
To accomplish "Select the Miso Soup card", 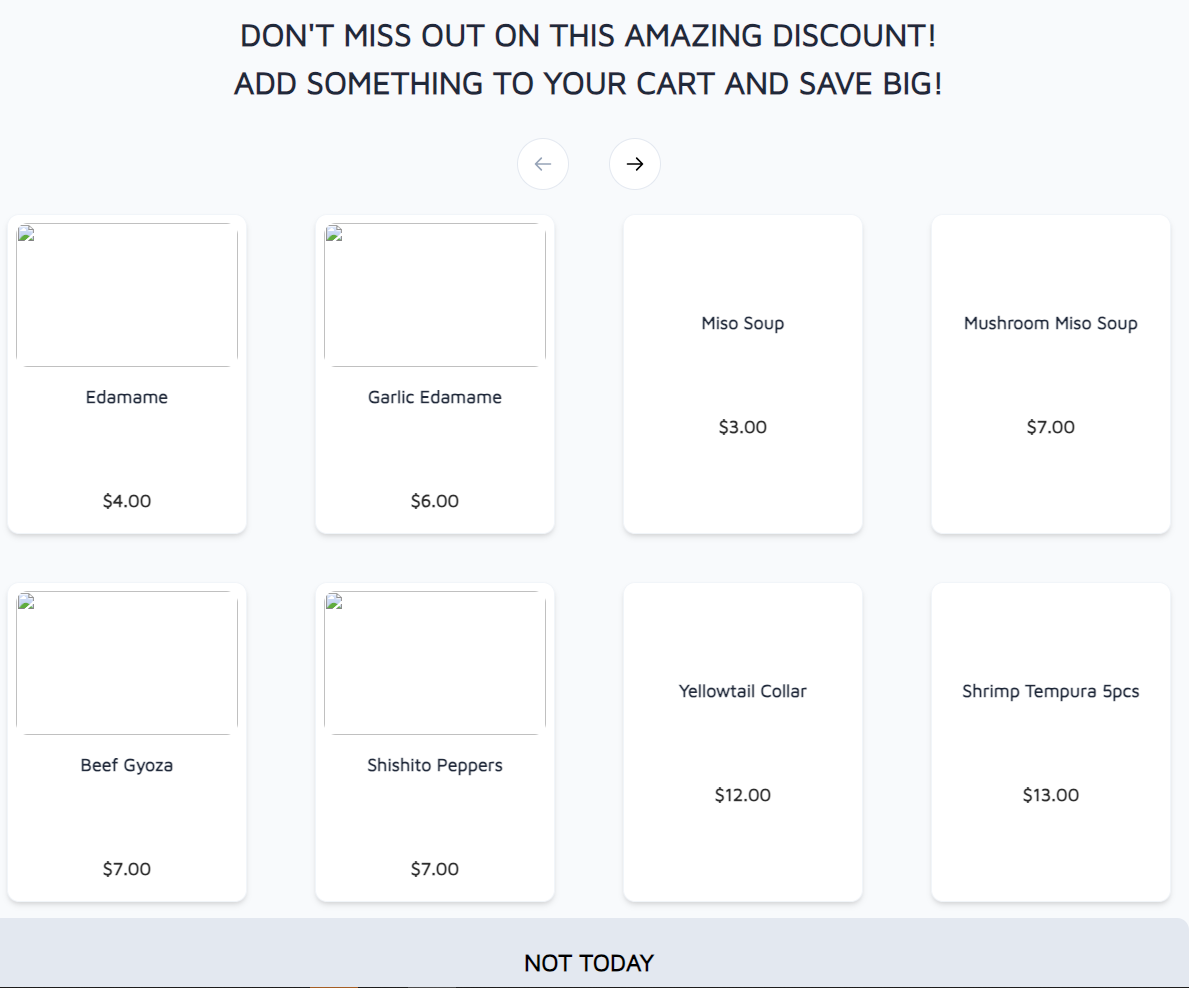I will pos(742,374).
